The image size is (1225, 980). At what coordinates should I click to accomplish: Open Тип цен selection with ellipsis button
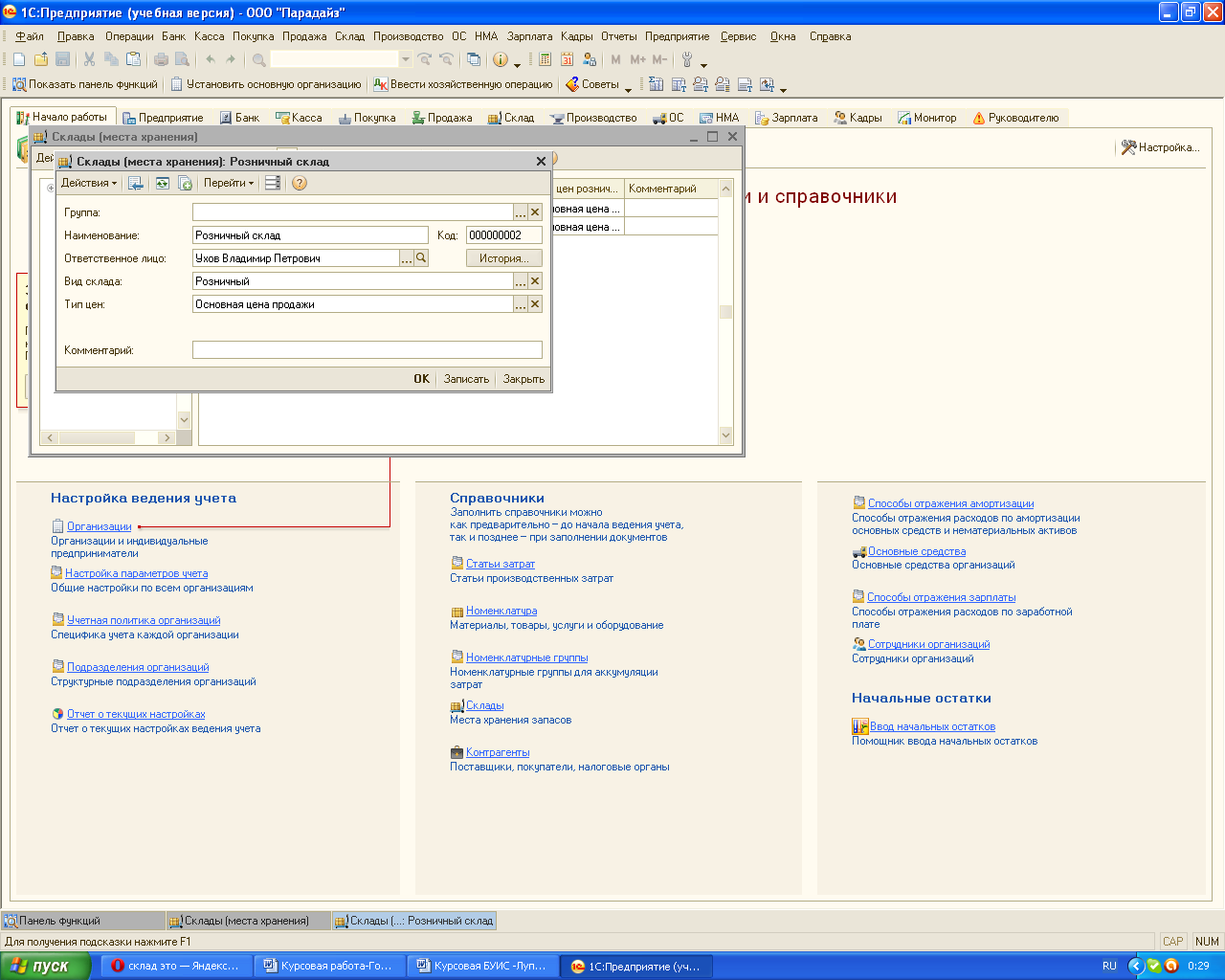[x=521, y=304]
